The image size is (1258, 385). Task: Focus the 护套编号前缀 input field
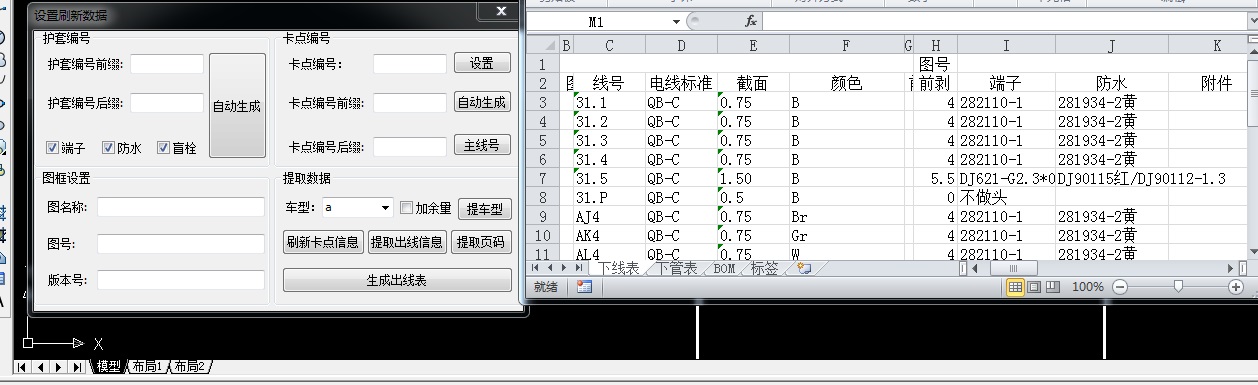coord(167,64)
